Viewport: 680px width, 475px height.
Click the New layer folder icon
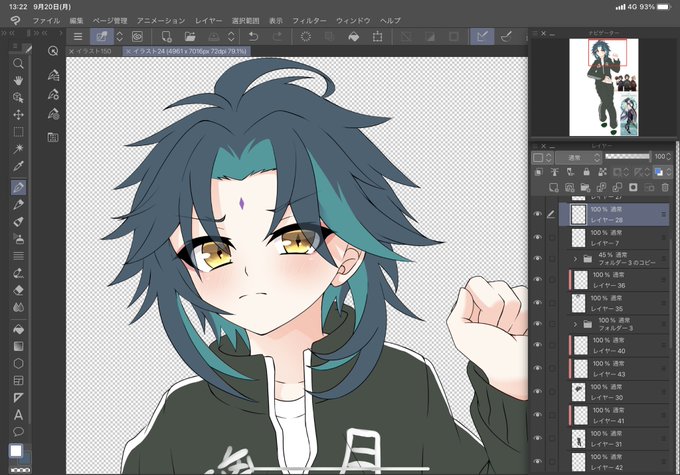(585, 187)
